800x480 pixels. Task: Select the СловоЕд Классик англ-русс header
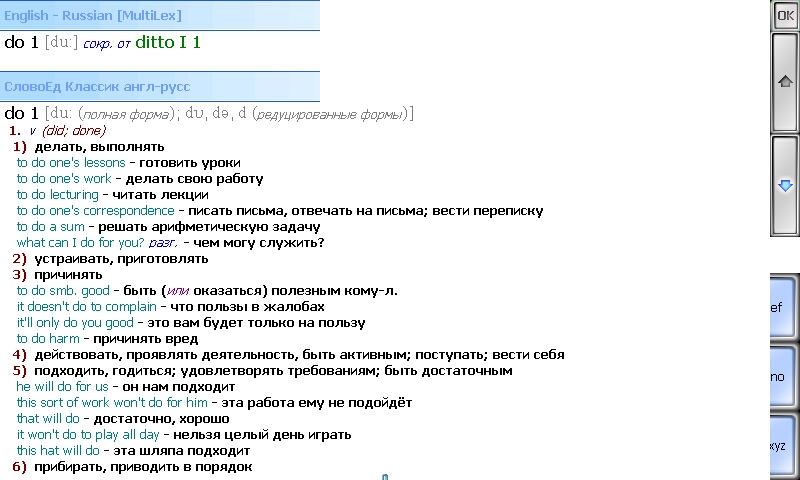click(x=160, y=86)
